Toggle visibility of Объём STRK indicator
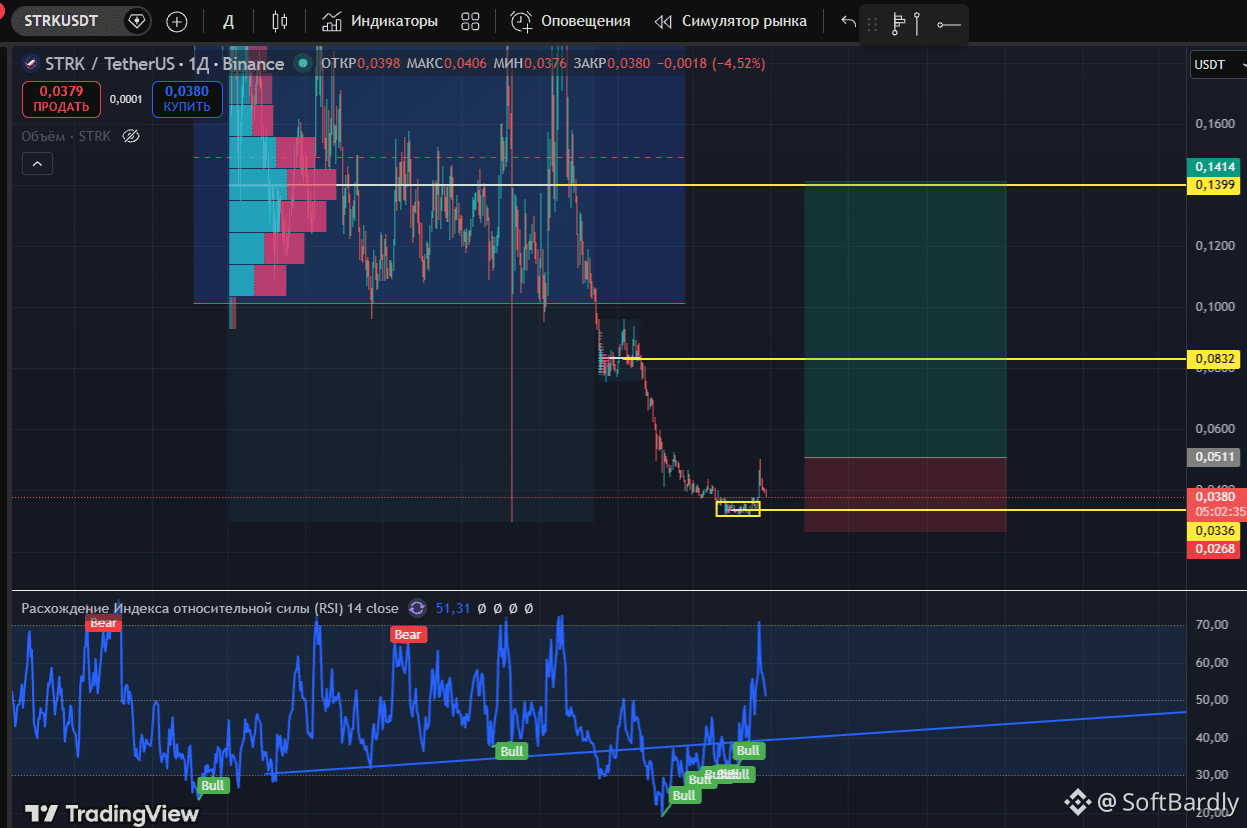This screenshot has width=1247, height=828. tap(130, 136)
